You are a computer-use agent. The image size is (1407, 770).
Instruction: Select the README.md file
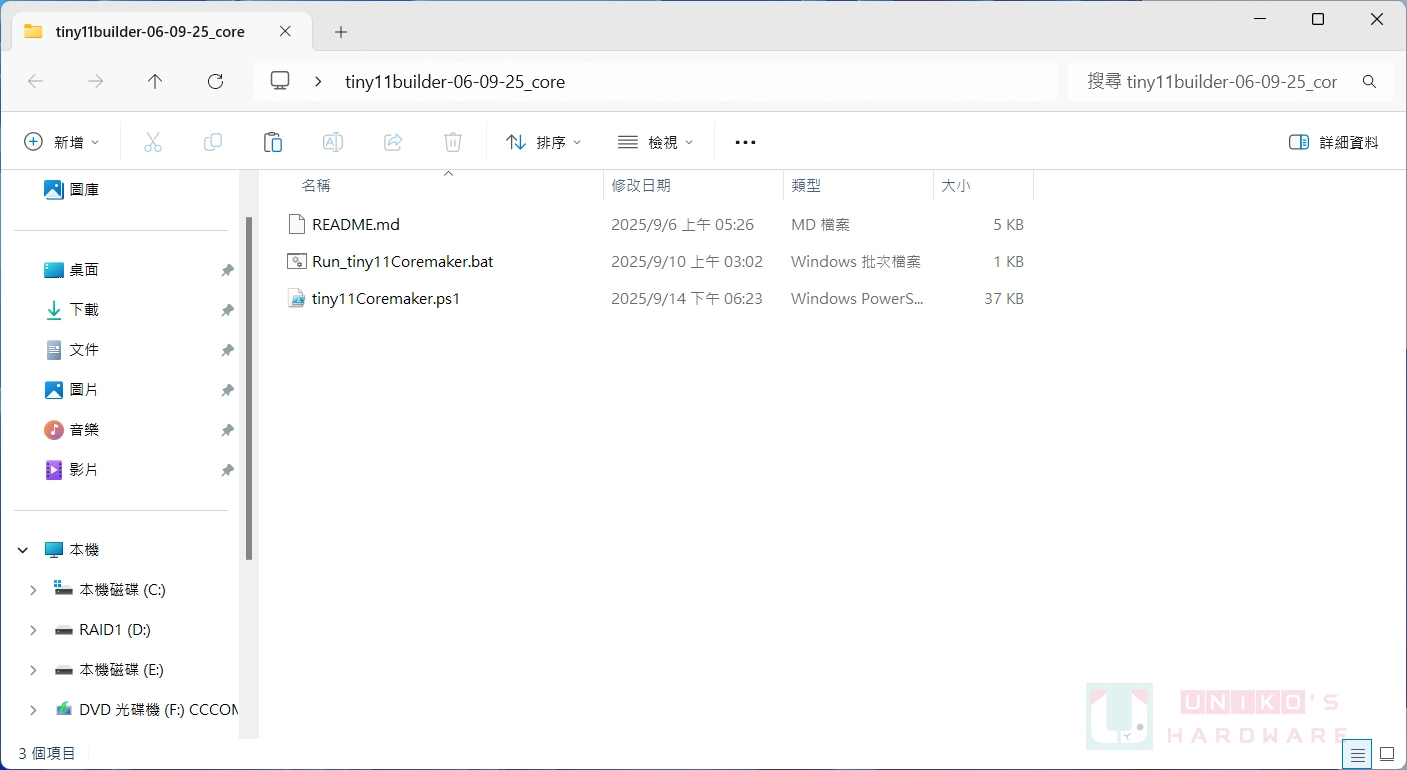[x=356, y=225]
